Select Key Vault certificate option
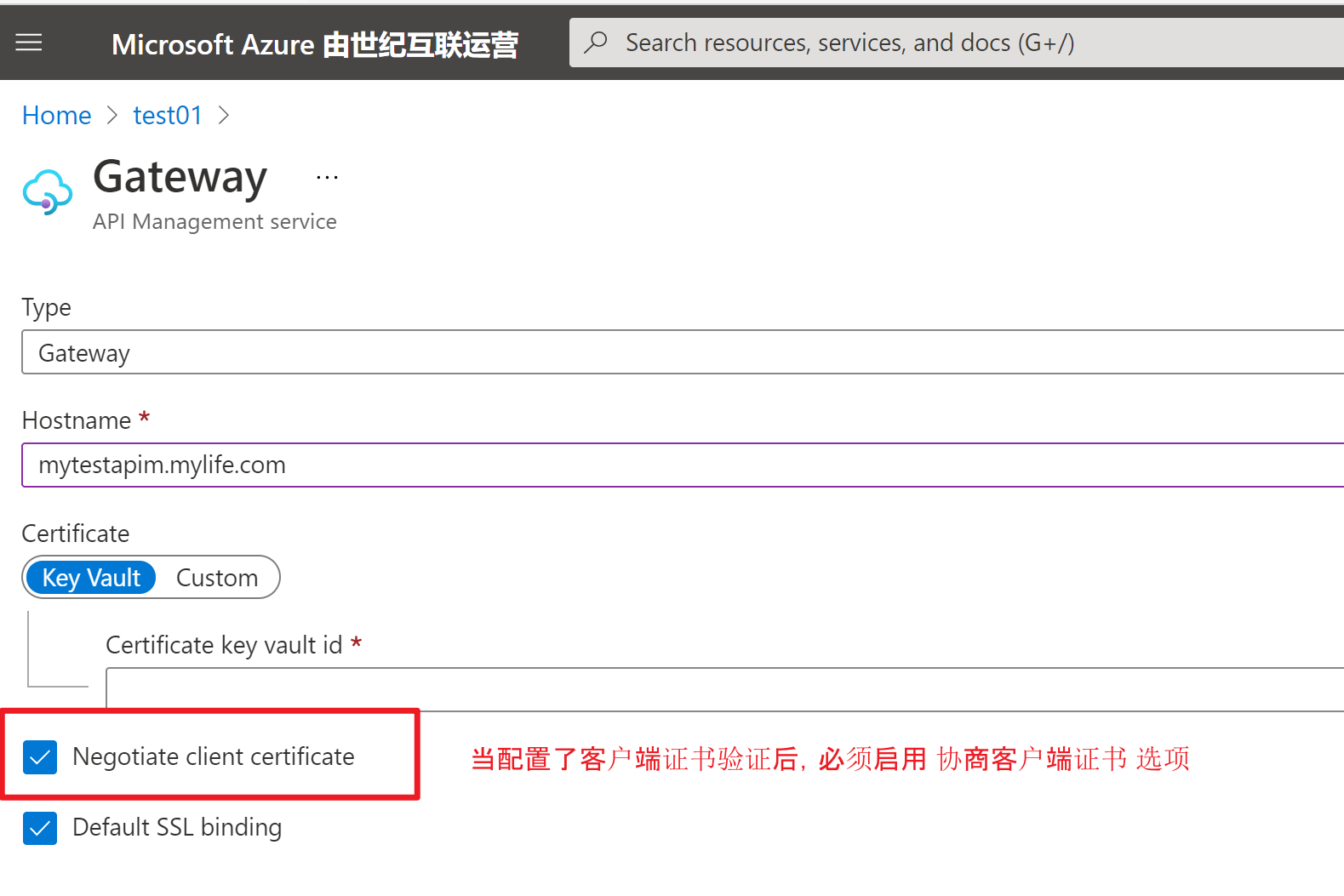 [91, 578]
